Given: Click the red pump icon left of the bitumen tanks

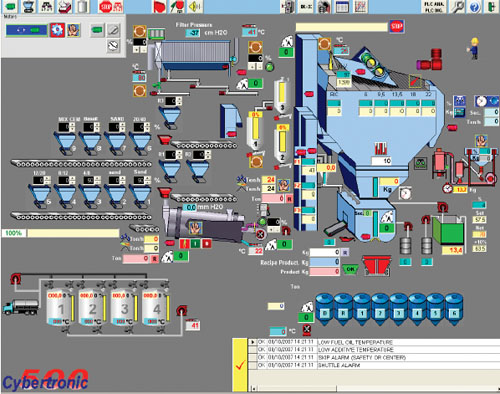Looking at the screenshot, I should [15, 279].
